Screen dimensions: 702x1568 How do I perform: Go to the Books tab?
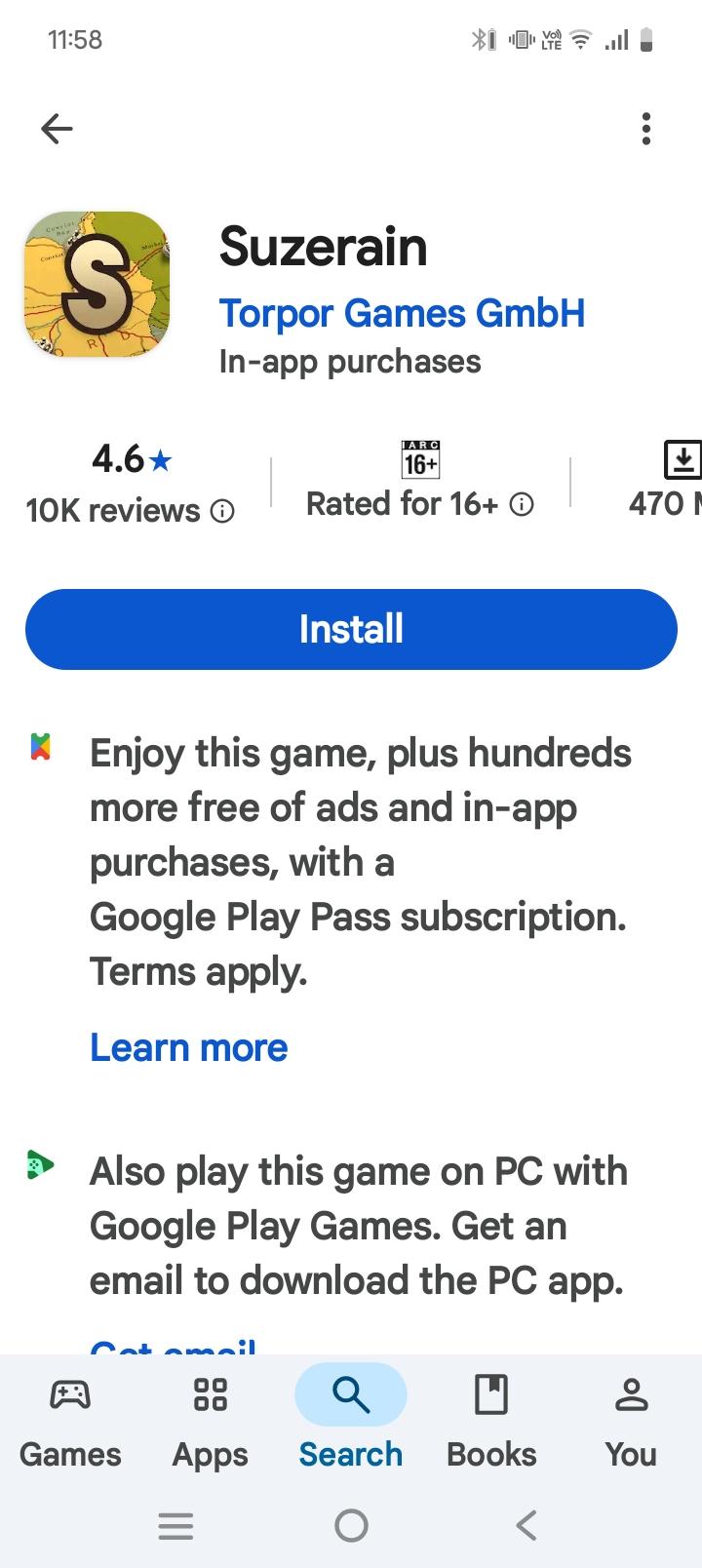click(491, 1415)
